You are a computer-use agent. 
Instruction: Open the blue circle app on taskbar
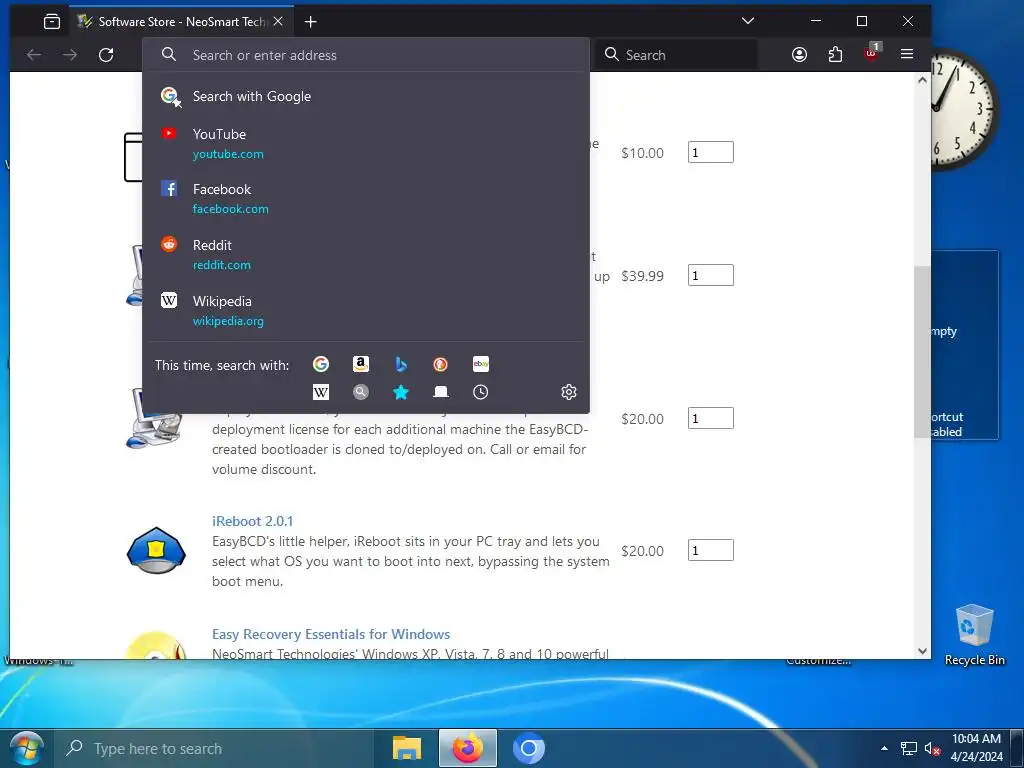529,748
